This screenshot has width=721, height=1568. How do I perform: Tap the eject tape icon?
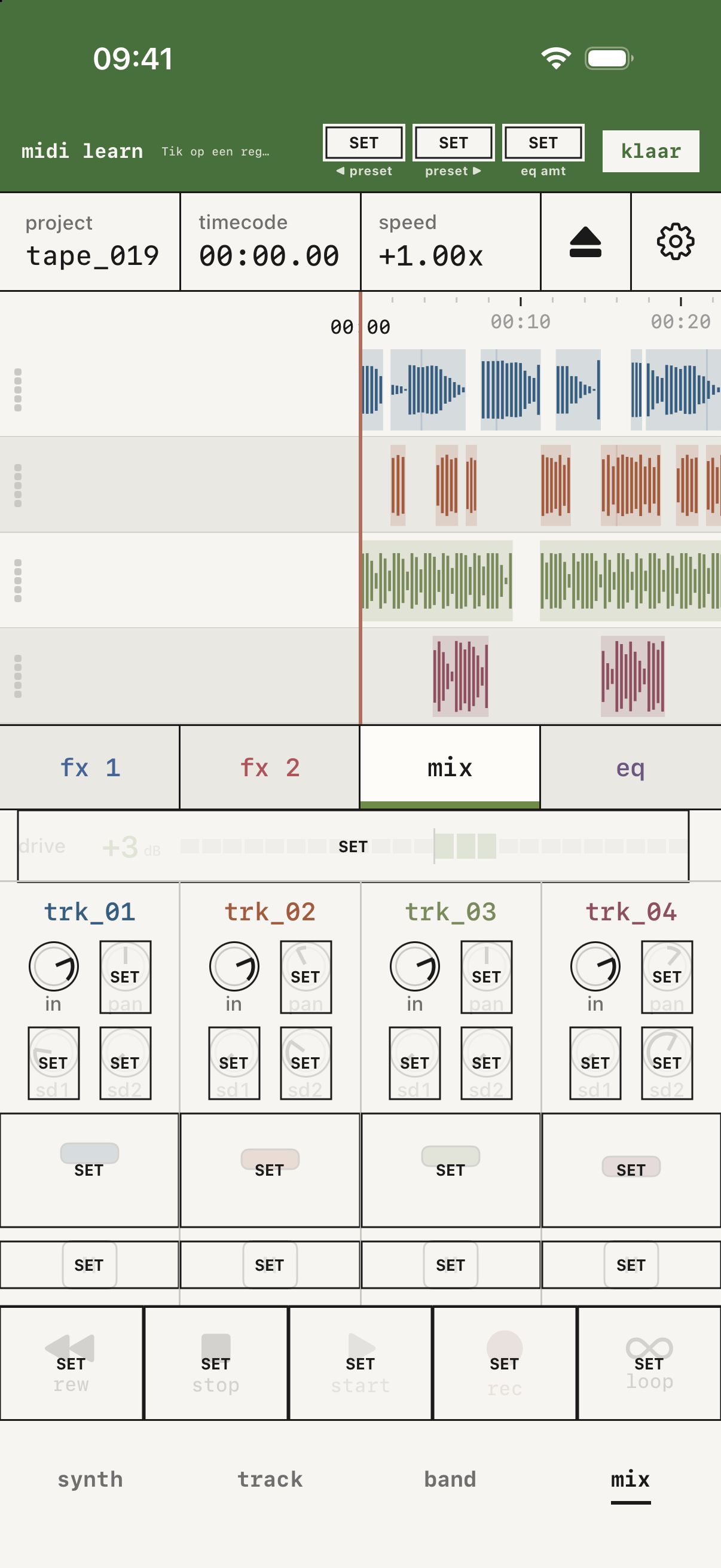pyautogui.click(x=585, y=242)
